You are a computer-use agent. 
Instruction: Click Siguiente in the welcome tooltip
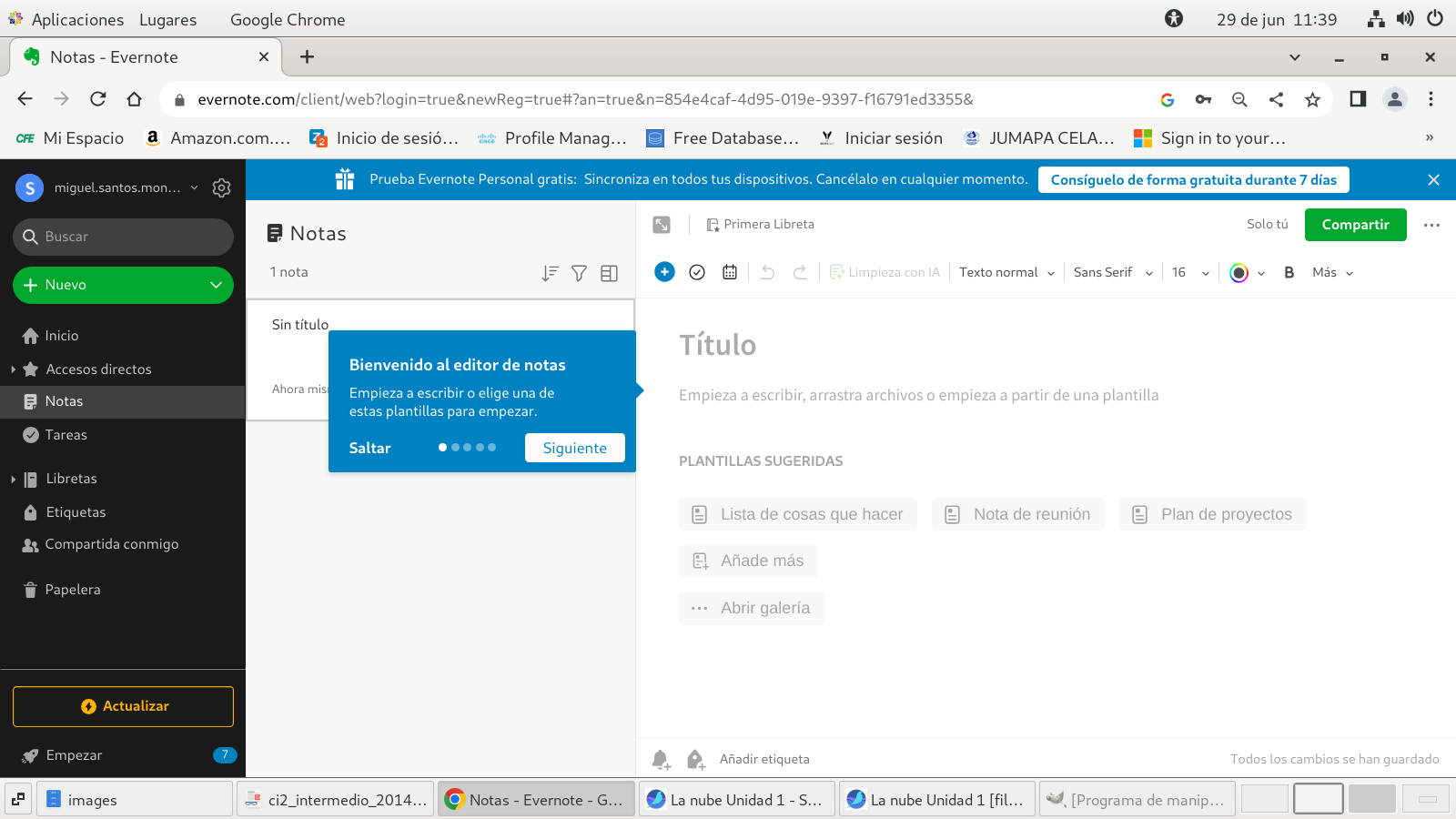pyautogui.click(x=574, y=448)
